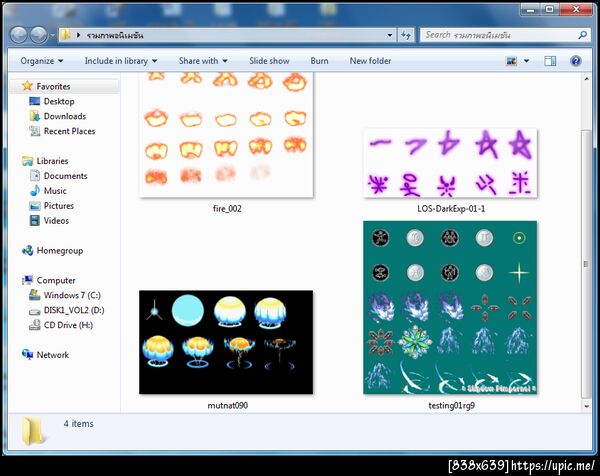Start the Slide show
Viewport: 600px width, 476px height.
[x=269, y=61]
